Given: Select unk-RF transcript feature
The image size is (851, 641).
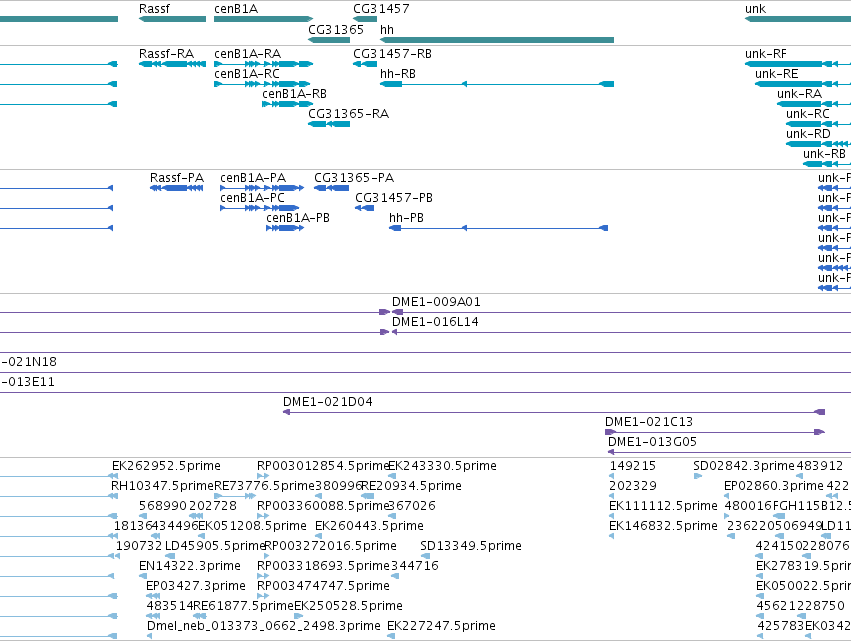Looking at the screenshot, I should click(798, 64).
